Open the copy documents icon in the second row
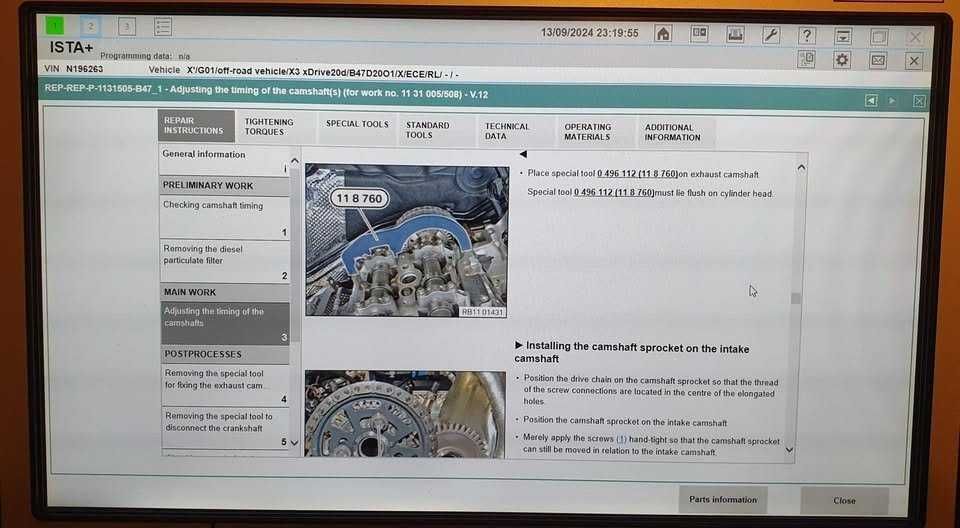 806,59
